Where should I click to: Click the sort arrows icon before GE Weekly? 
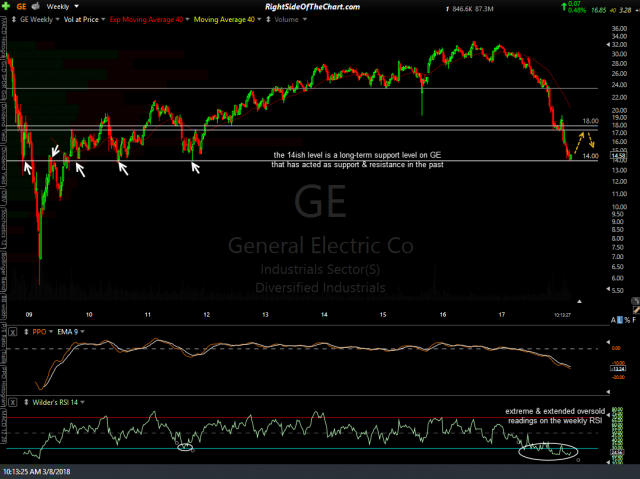tap(13, 19)
